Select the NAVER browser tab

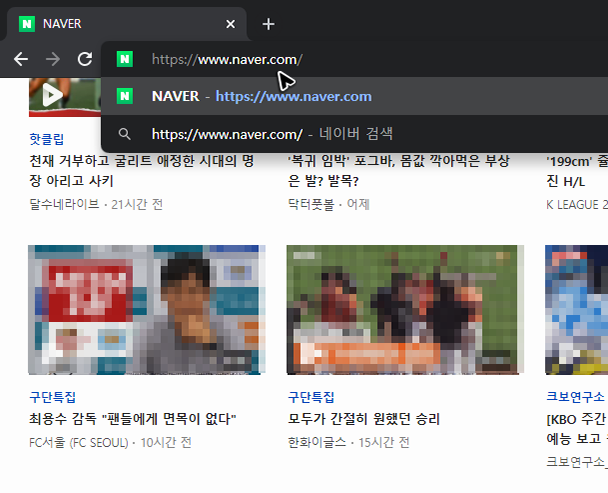(126, 24)
